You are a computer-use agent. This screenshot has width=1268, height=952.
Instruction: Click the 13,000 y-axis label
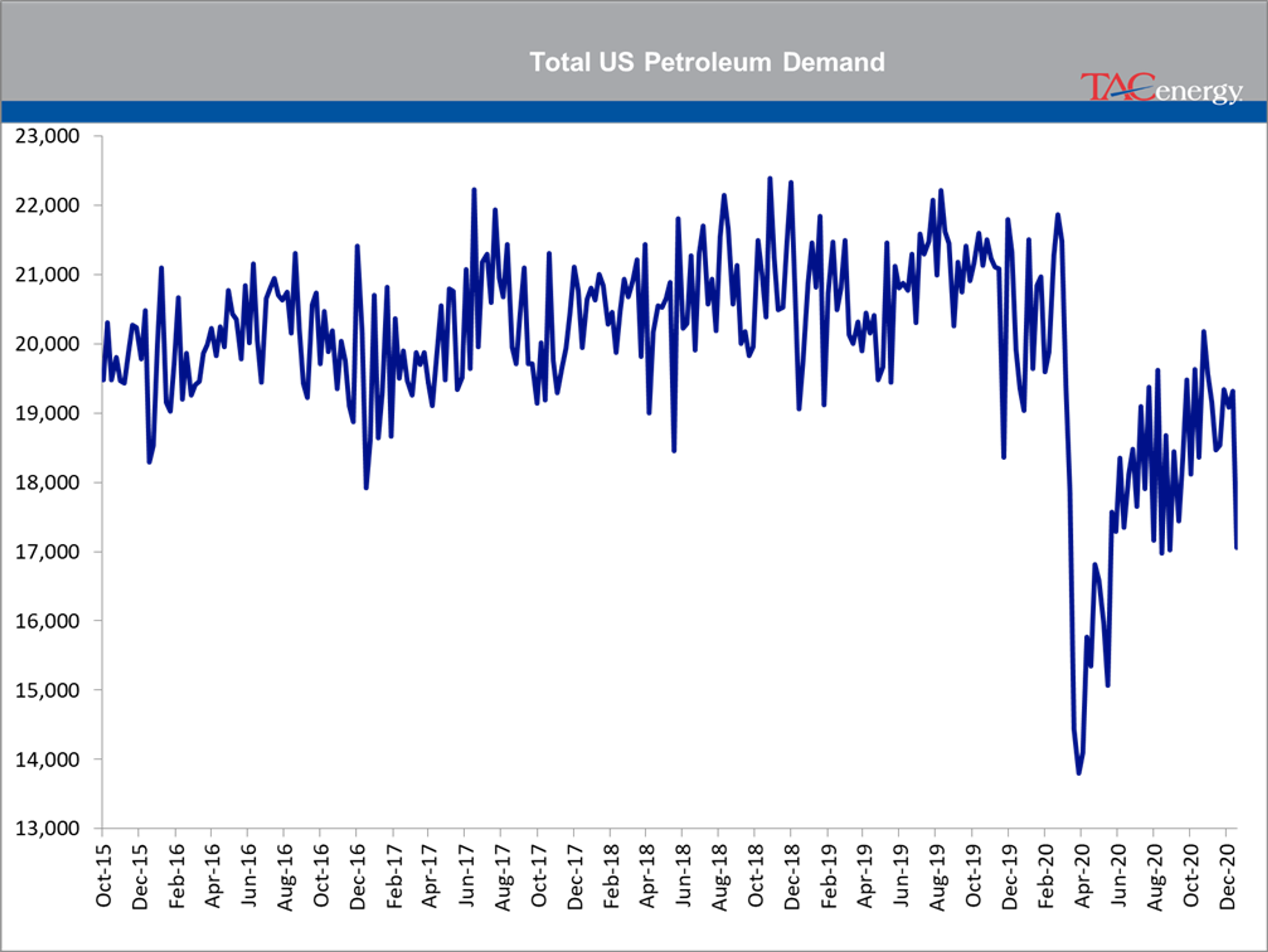(x=47, y=829)
